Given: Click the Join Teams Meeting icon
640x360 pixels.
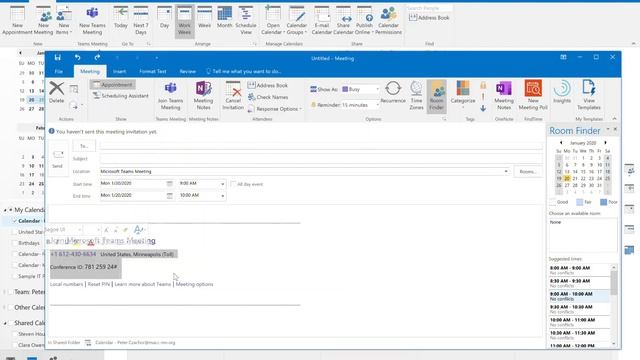Looking at the screenshot, I should (x=170, y=96).
